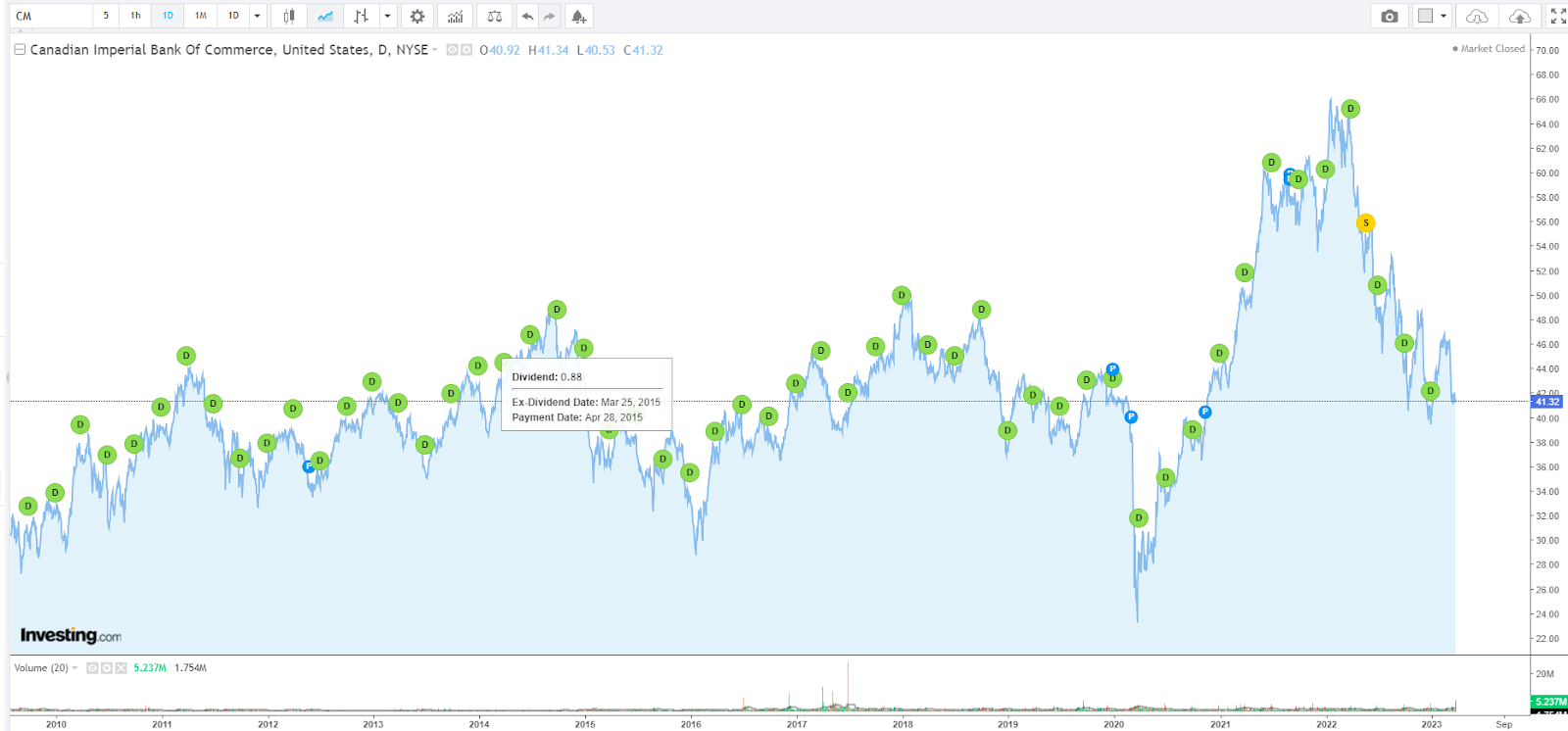This screenshot has width=1568, height=731.
Task: Take a chart snapshot with camera icon
Action: 1389,16
